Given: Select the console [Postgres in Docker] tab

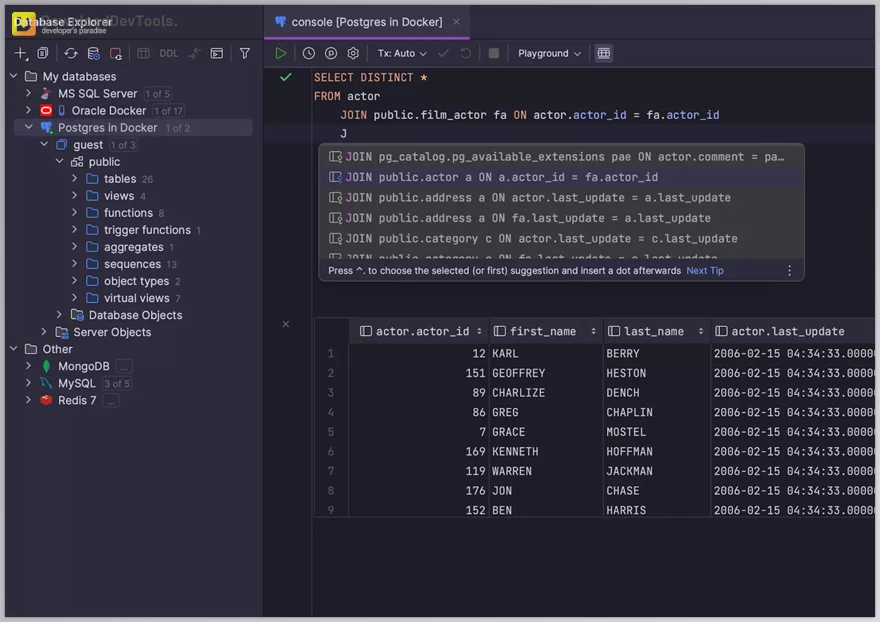Looking at the screenshot, I should coord(366,22).
